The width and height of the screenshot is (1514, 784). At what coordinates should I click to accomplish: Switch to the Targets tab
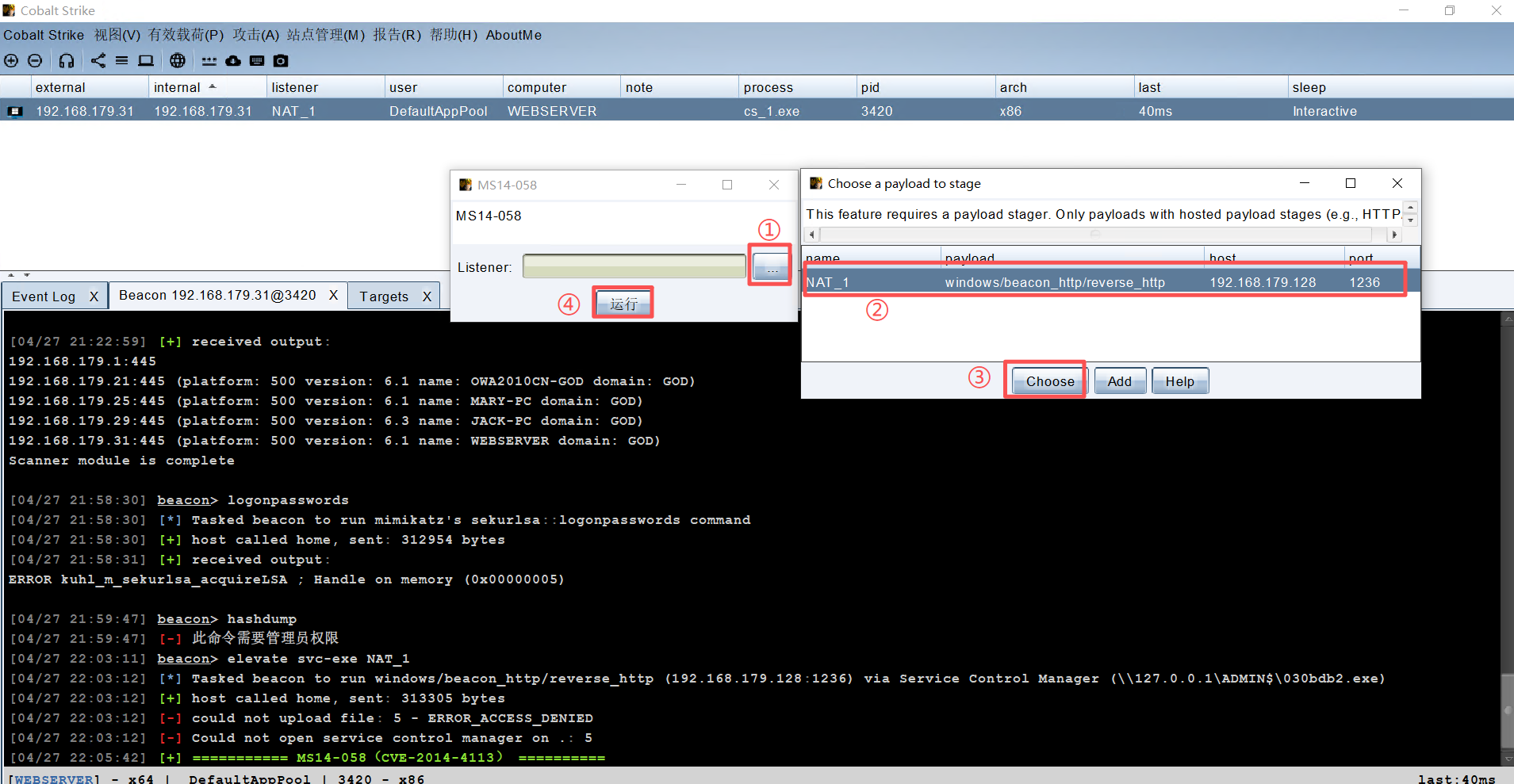coord(384,296)
